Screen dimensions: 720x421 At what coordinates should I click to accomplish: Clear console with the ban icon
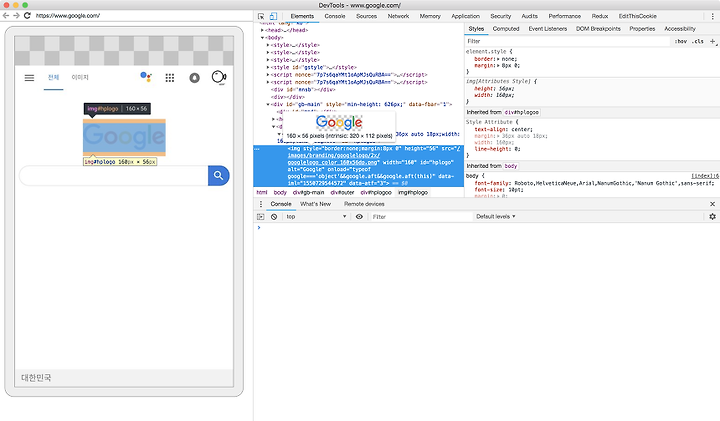[274, 217]
